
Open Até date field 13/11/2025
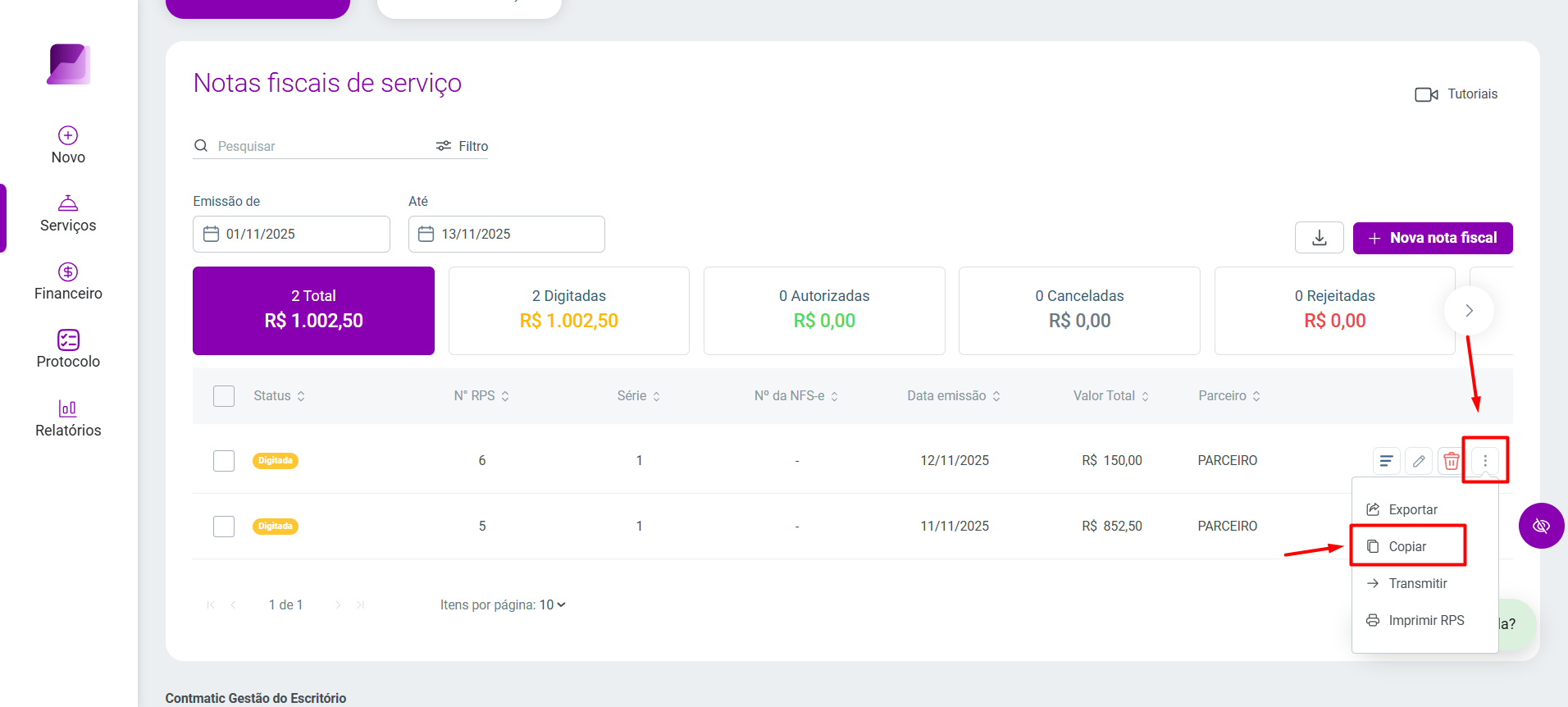pos(507,235)
